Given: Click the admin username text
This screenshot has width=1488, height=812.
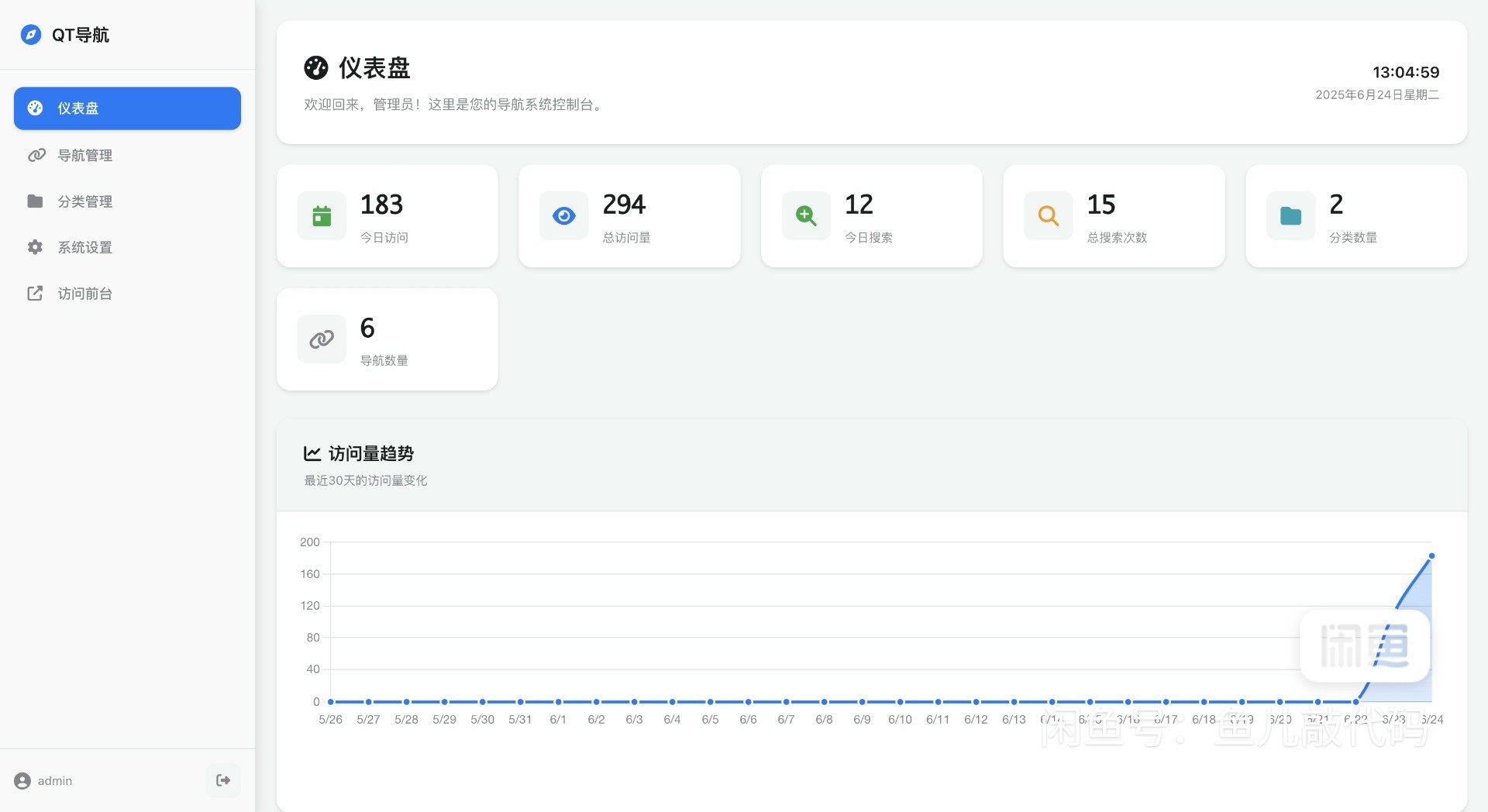Looking at the screenshot, I should point(55,781).
